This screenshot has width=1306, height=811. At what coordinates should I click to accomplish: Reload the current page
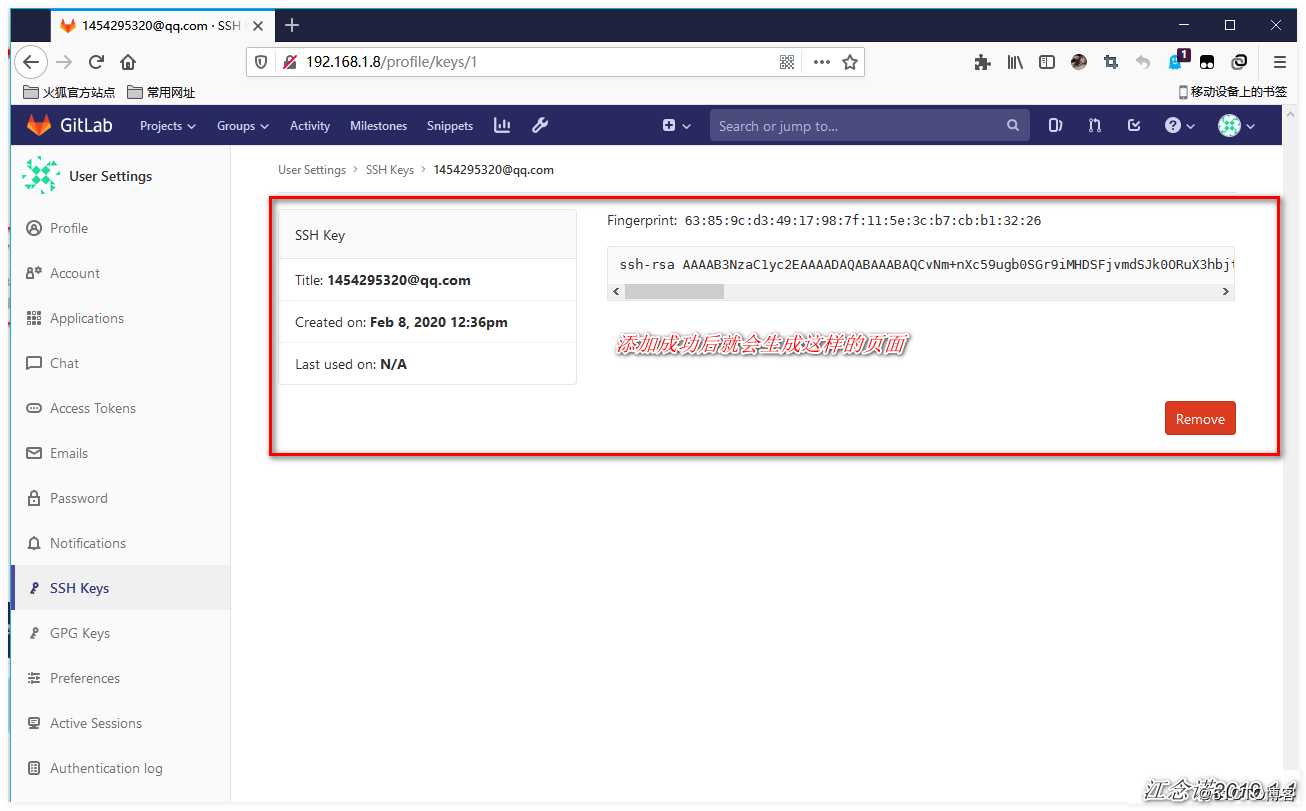pyautogui.click(x=97, y=62)
